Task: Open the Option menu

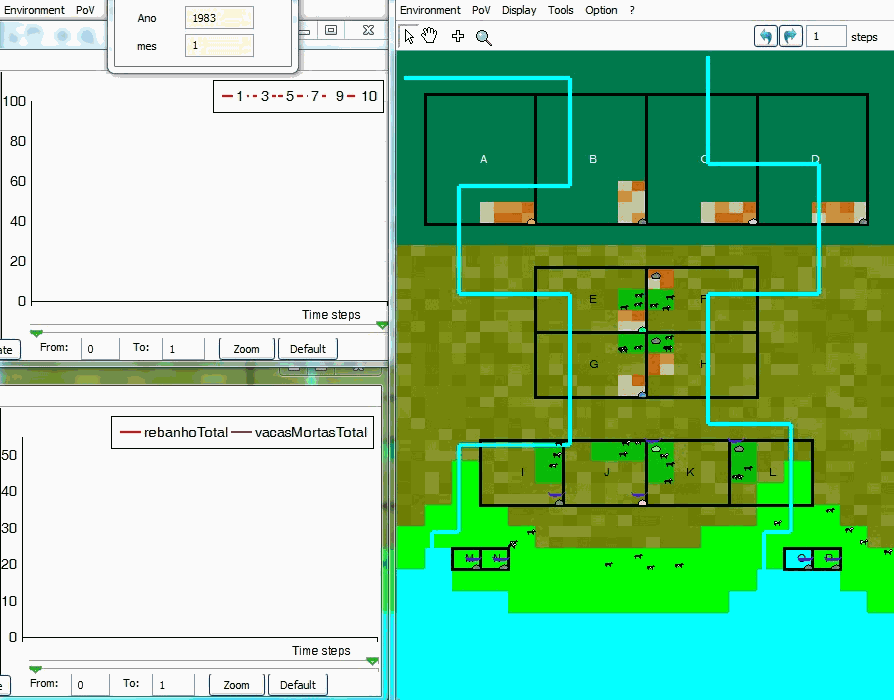Action: pos(601,10)
